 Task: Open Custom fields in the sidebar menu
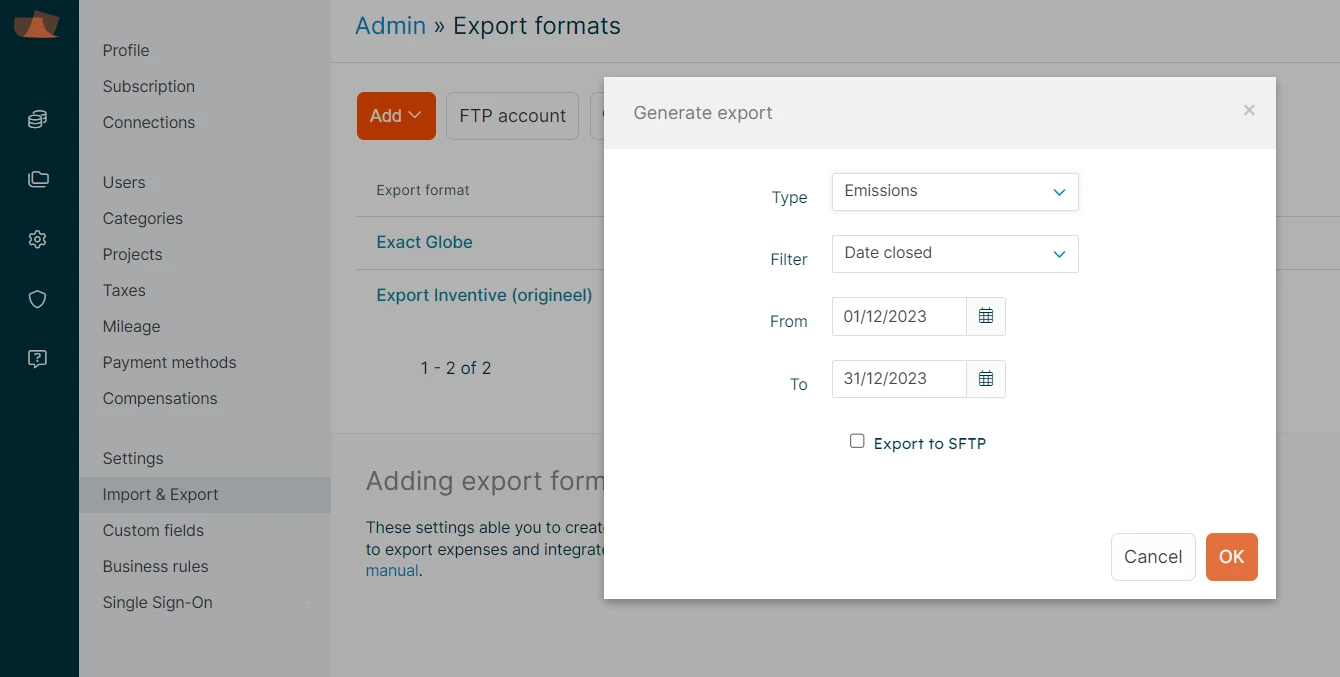point(153,530)
